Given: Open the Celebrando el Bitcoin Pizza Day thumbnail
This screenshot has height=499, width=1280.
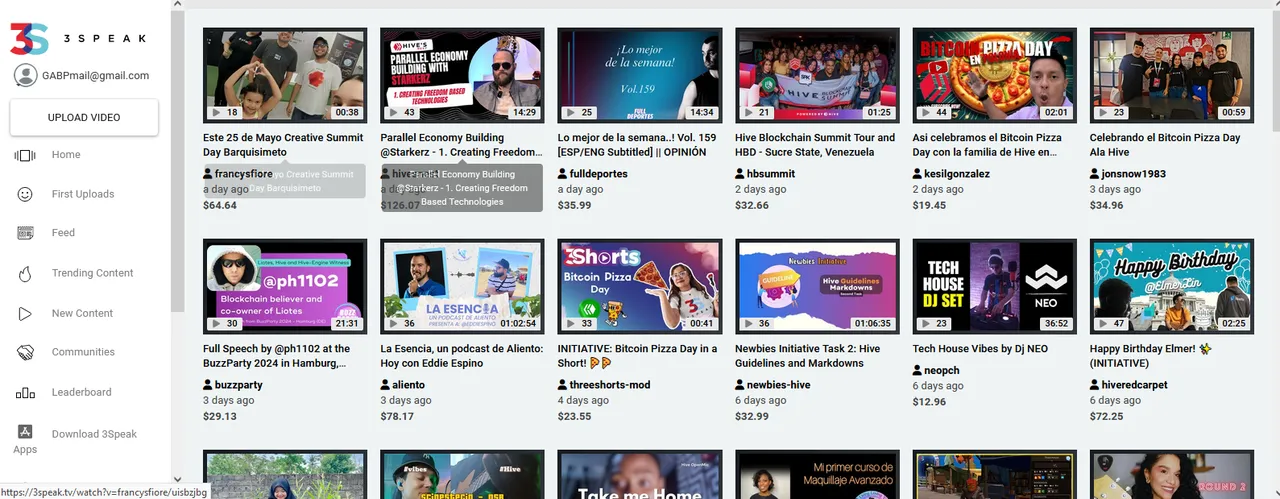Looking at the screenshot, I should [1172, 74].
